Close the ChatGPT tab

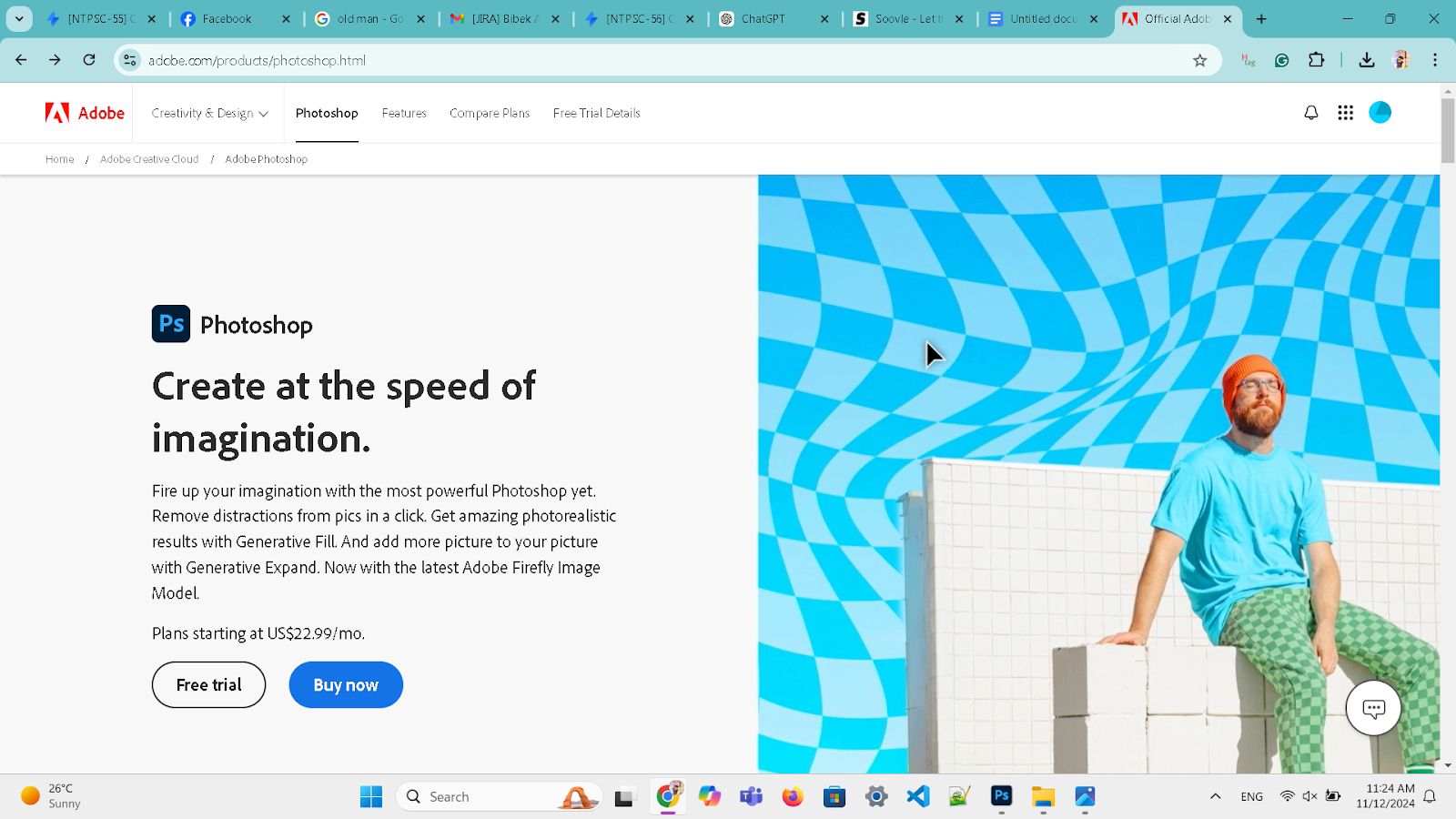pyautogui.click(x=824, y=18)
